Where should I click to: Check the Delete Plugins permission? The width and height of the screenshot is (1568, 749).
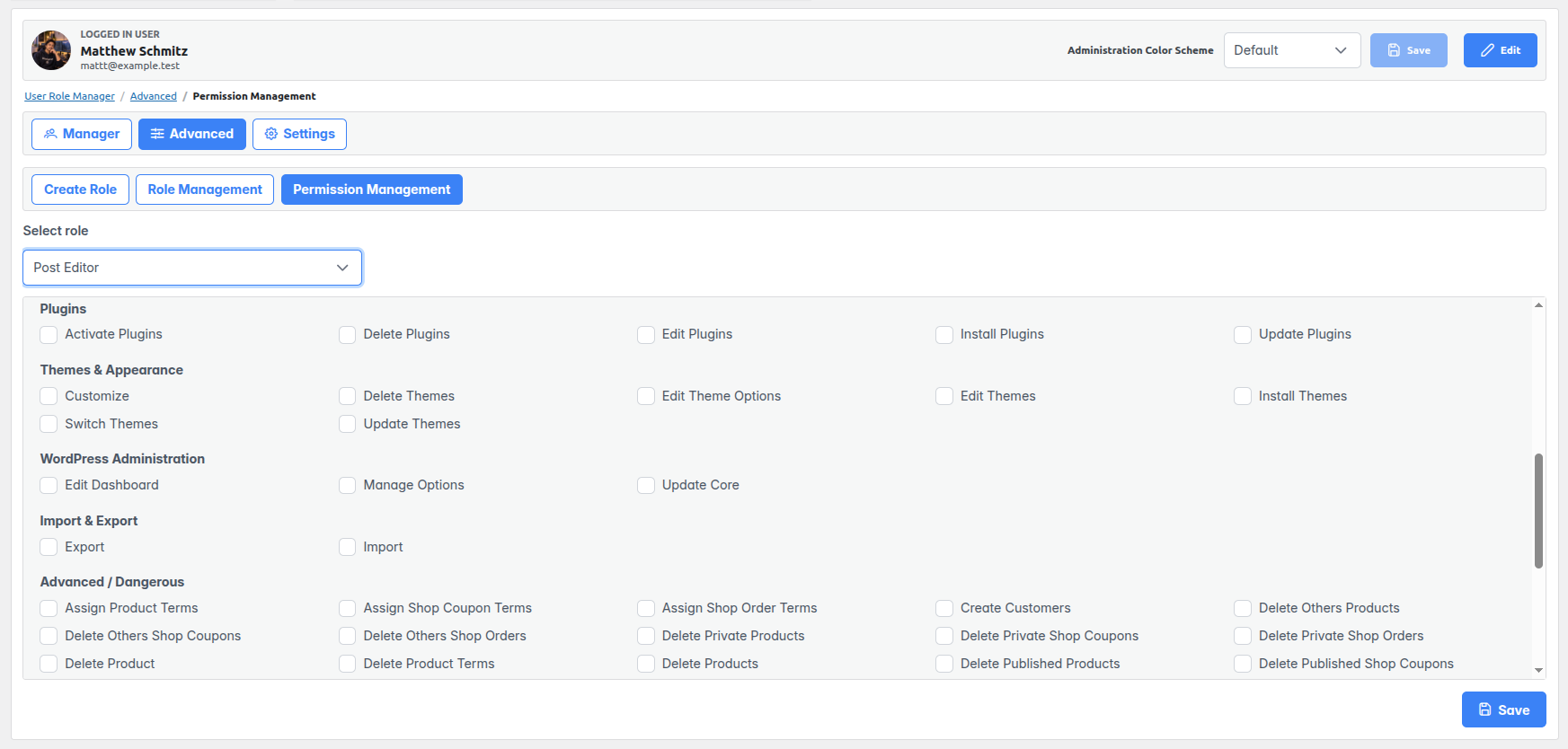(x=347, y=335)
